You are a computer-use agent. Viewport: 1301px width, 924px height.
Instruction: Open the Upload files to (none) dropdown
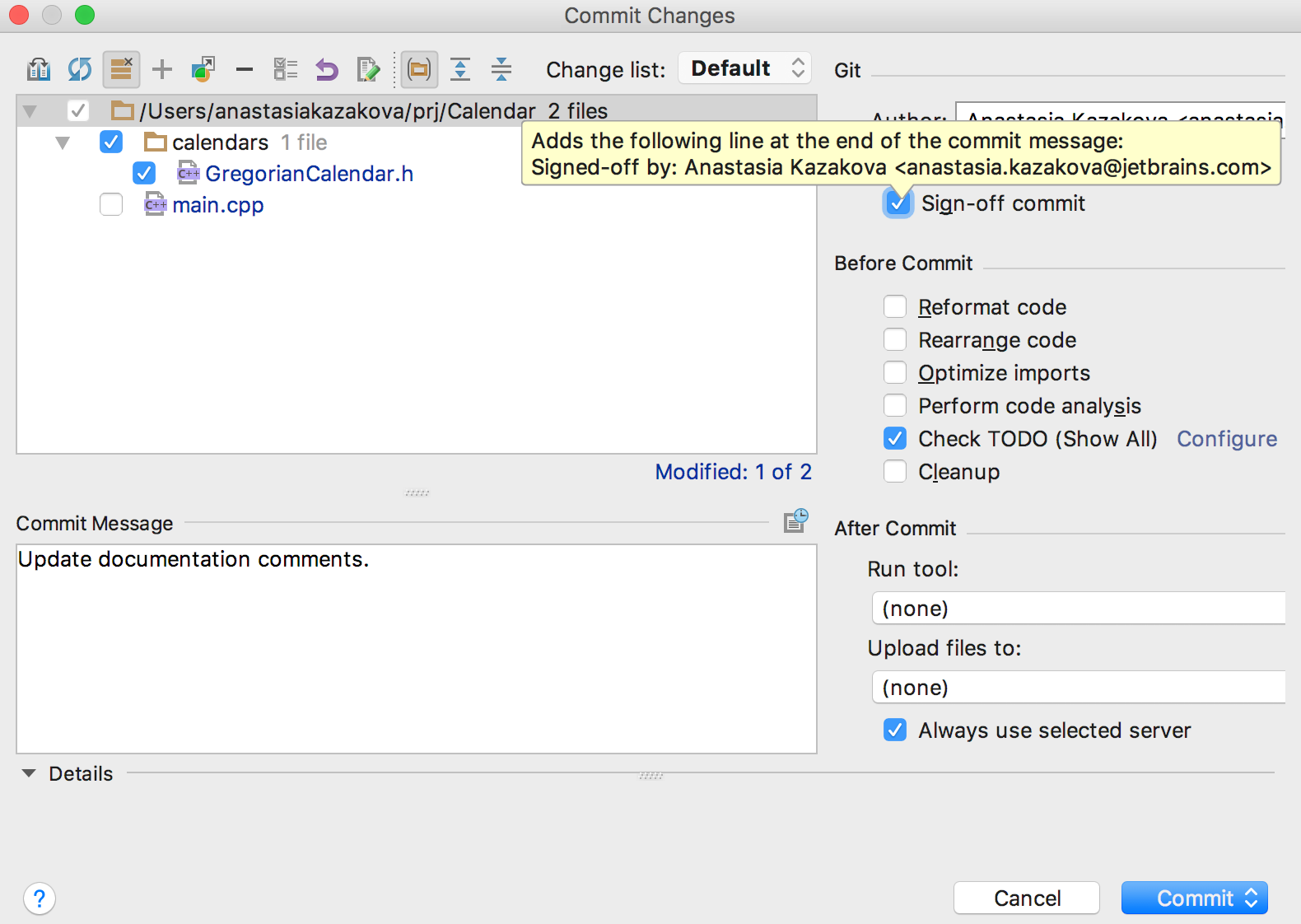[1078, 687]
